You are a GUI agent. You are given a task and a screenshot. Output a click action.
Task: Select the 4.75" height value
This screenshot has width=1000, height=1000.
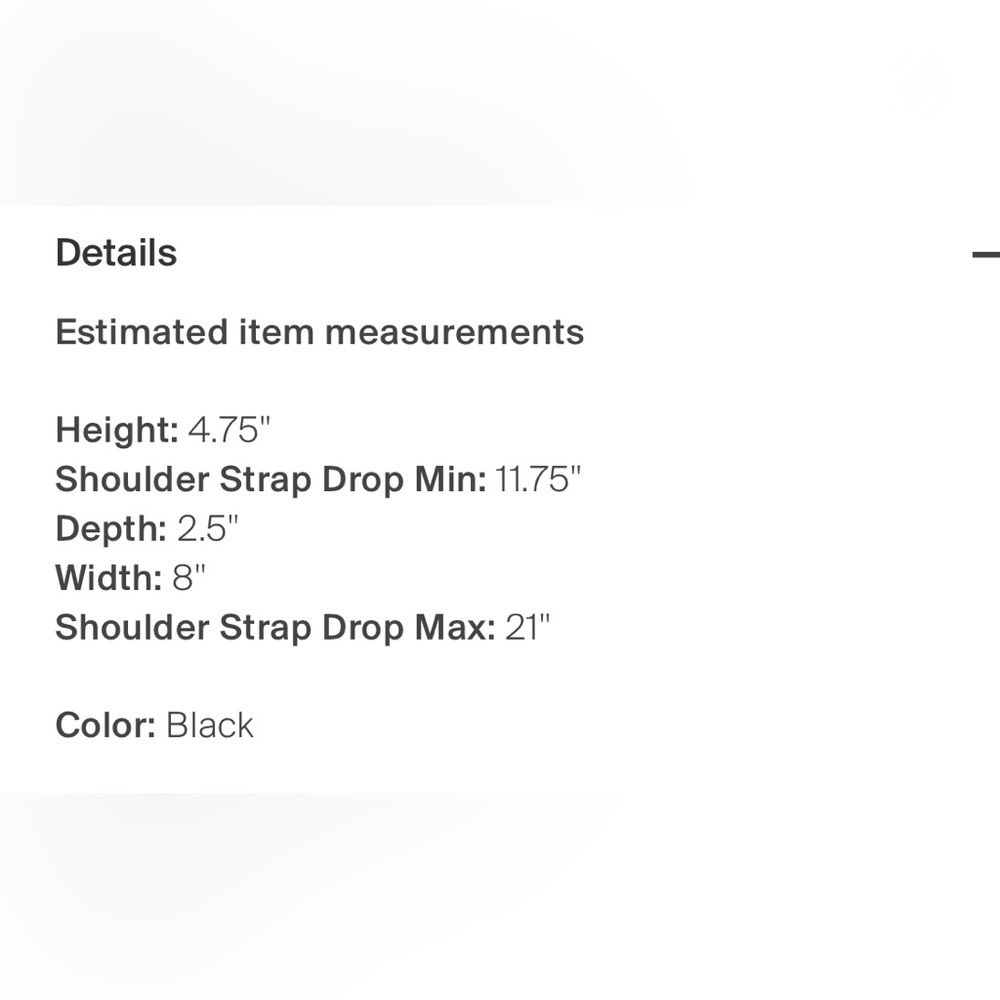click(230, 429)
